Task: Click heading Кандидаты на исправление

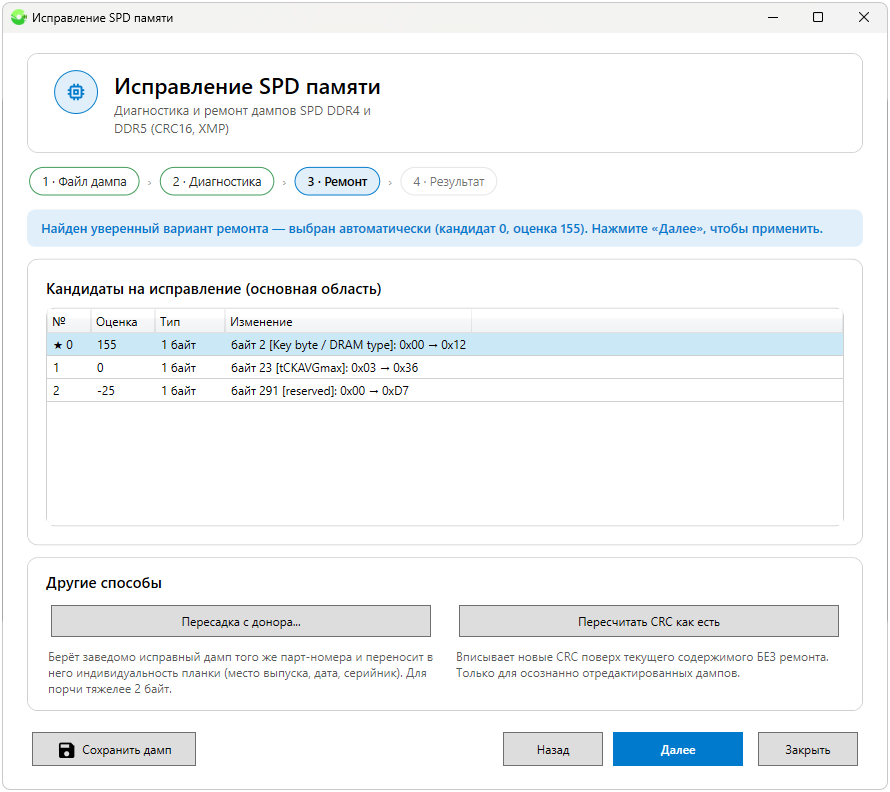Action: (213, 289)
